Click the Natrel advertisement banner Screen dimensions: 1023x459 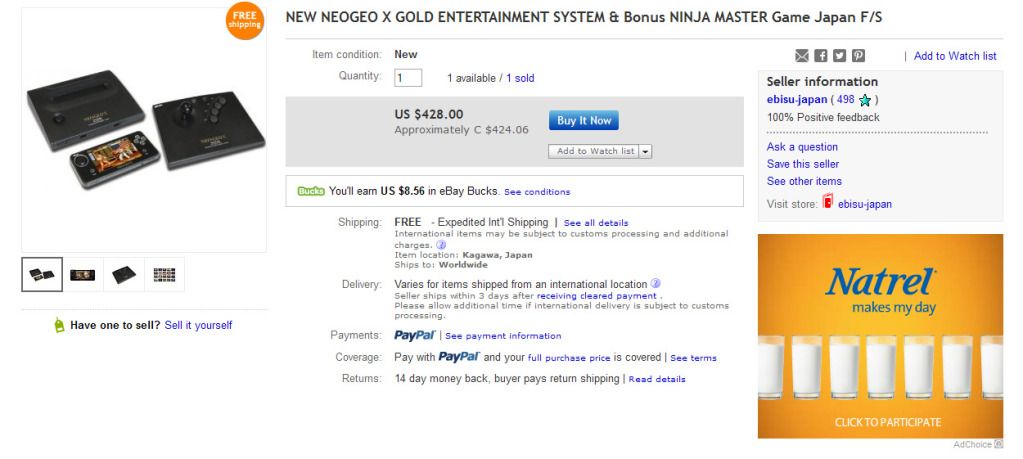tap(880, 335)
